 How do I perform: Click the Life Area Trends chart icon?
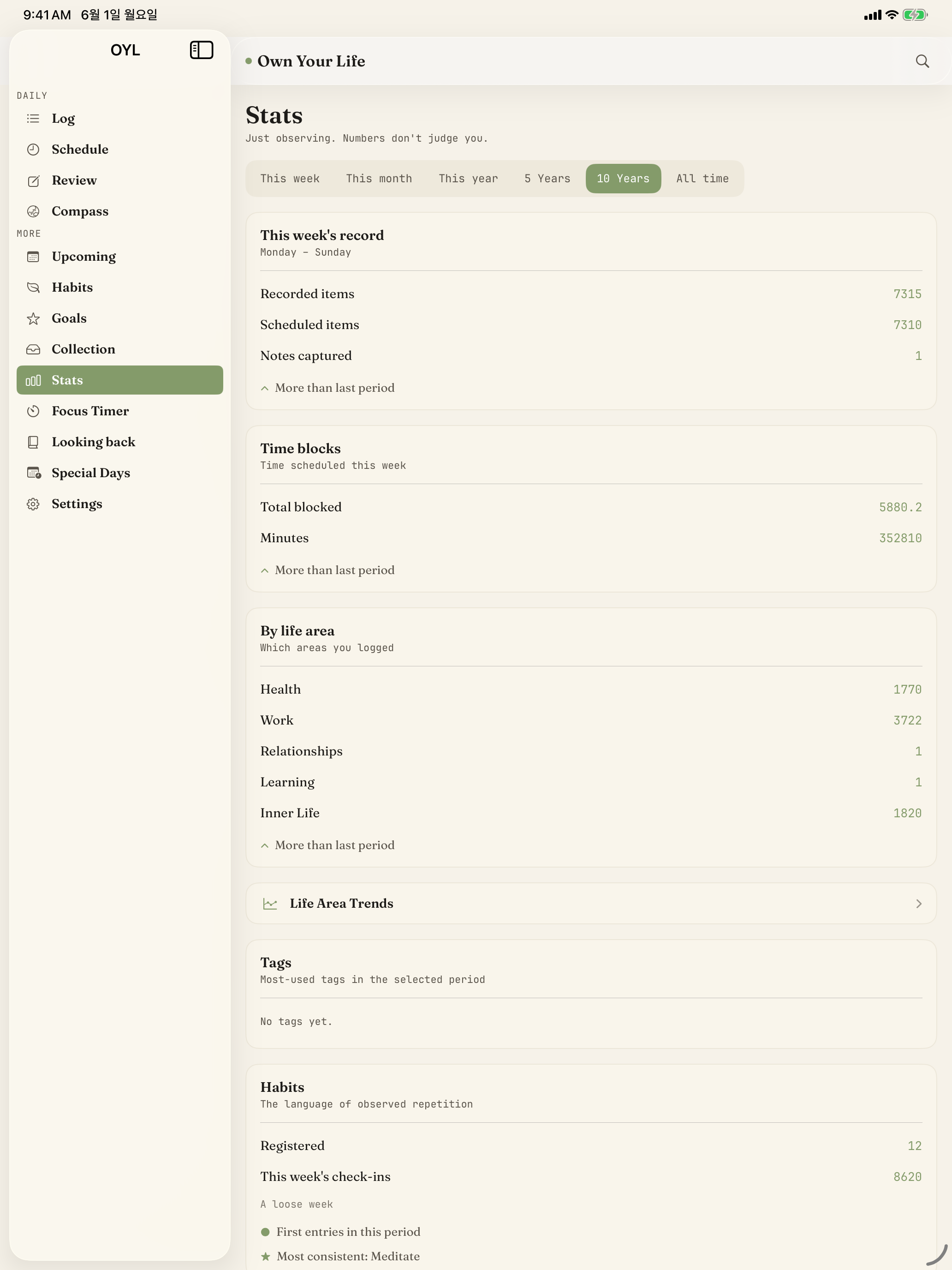[270, 904]
